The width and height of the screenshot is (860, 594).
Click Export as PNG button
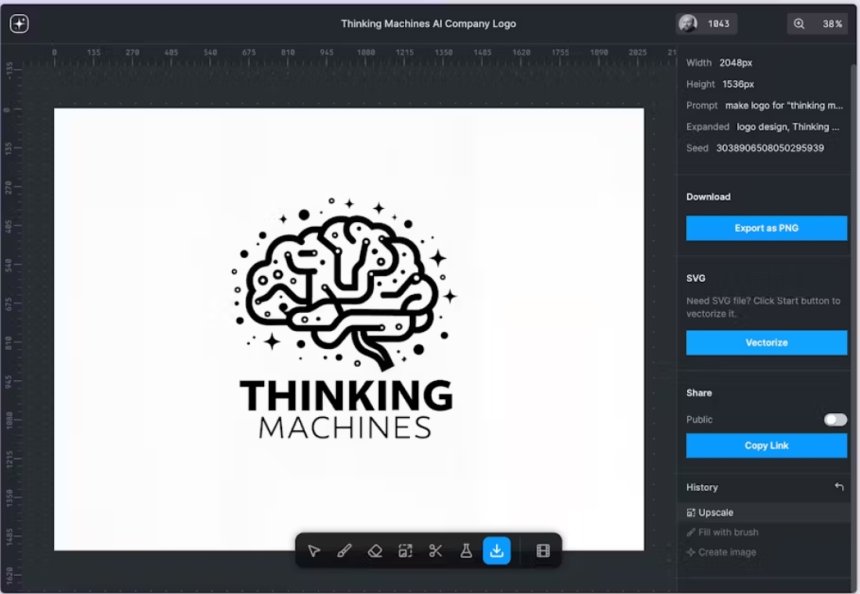(x=766, y=228)
